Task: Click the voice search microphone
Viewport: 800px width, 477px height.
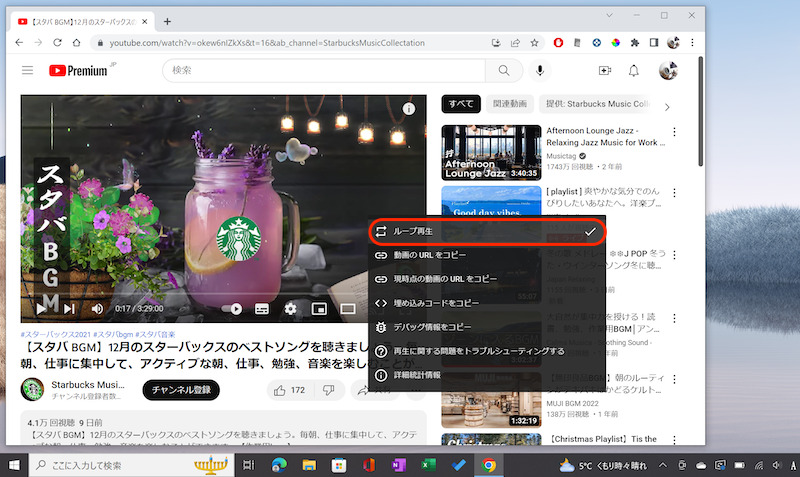Action: click(x=541, y=70)
